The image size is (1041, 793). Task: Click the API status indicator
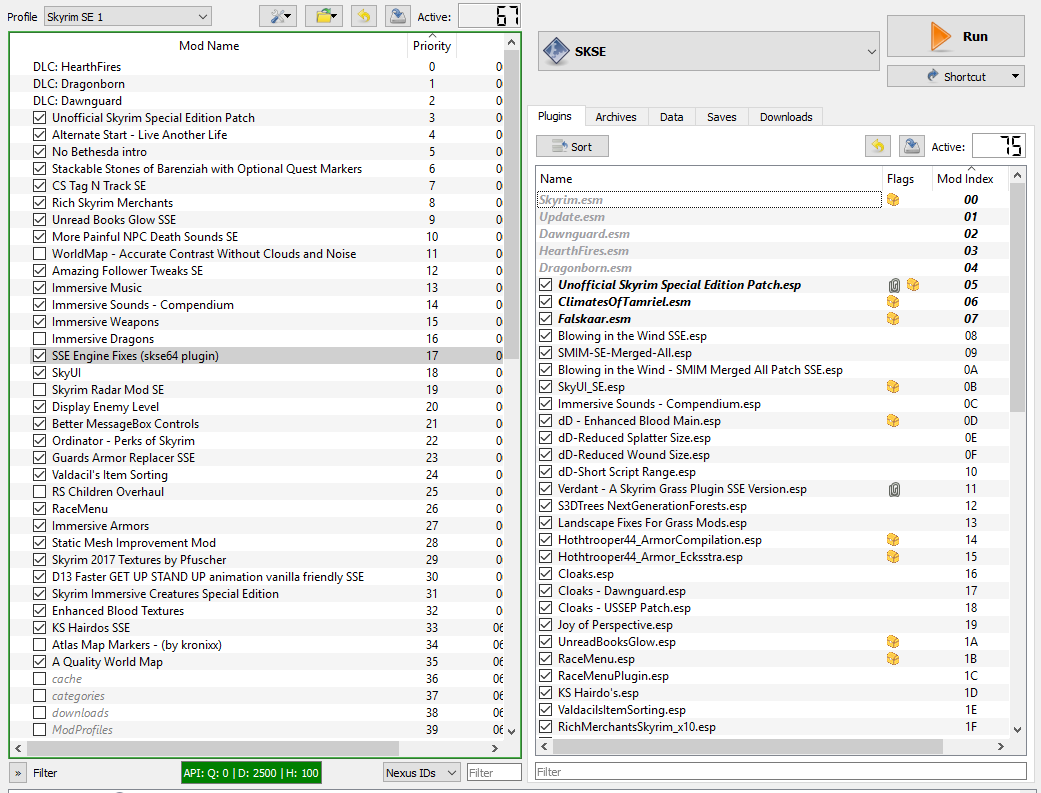coord(251,772)
